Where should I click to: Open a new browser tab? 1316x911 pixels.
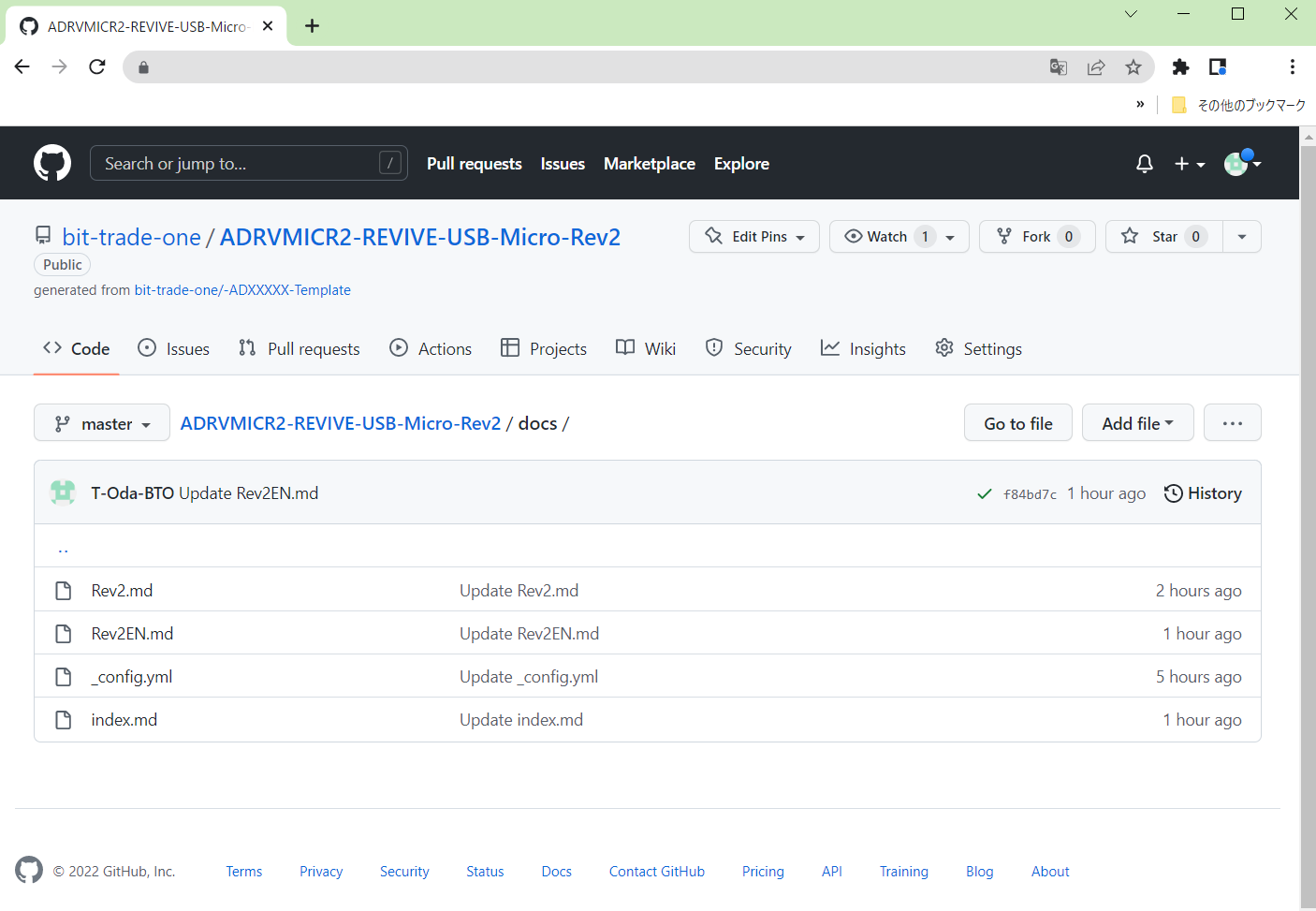point(313,26)
